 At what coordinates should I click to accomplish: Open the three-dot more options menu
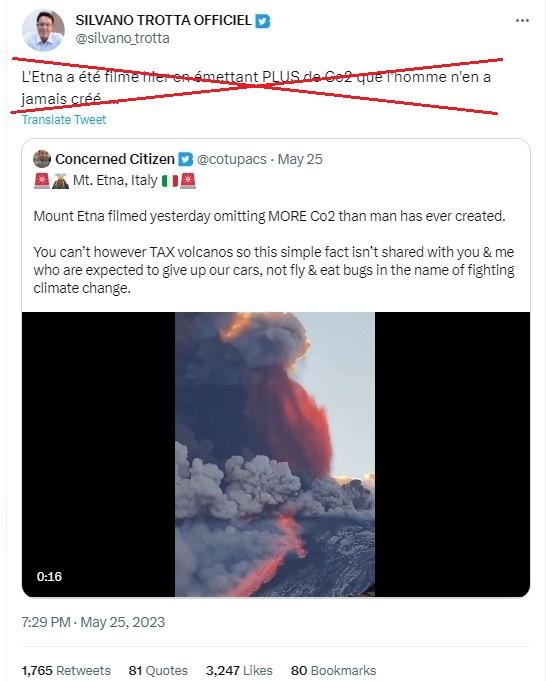click(x=522, y=20)
